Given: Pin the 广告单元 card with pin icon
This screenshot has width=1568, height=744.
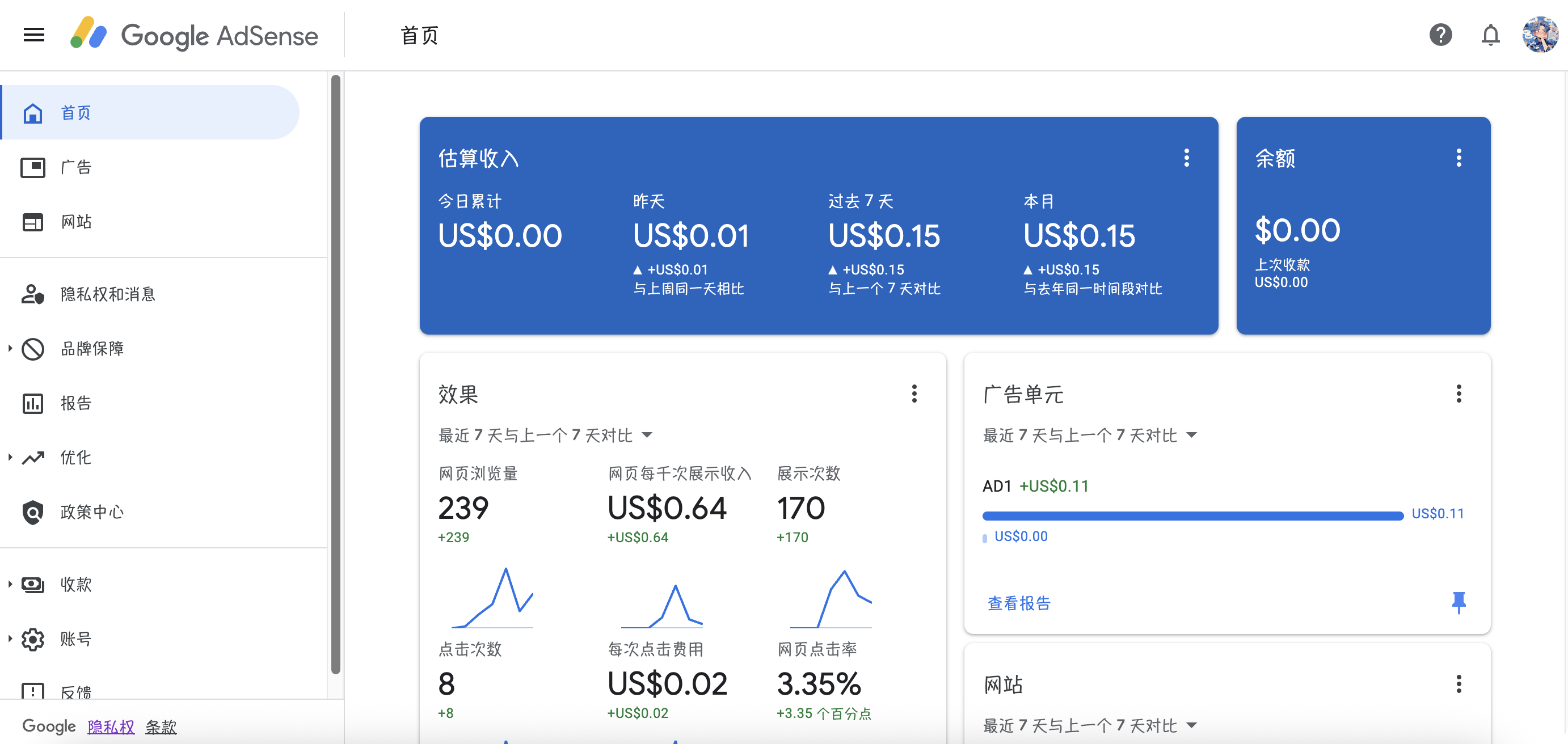Looking at the screenshot, I should point(1459,602).
